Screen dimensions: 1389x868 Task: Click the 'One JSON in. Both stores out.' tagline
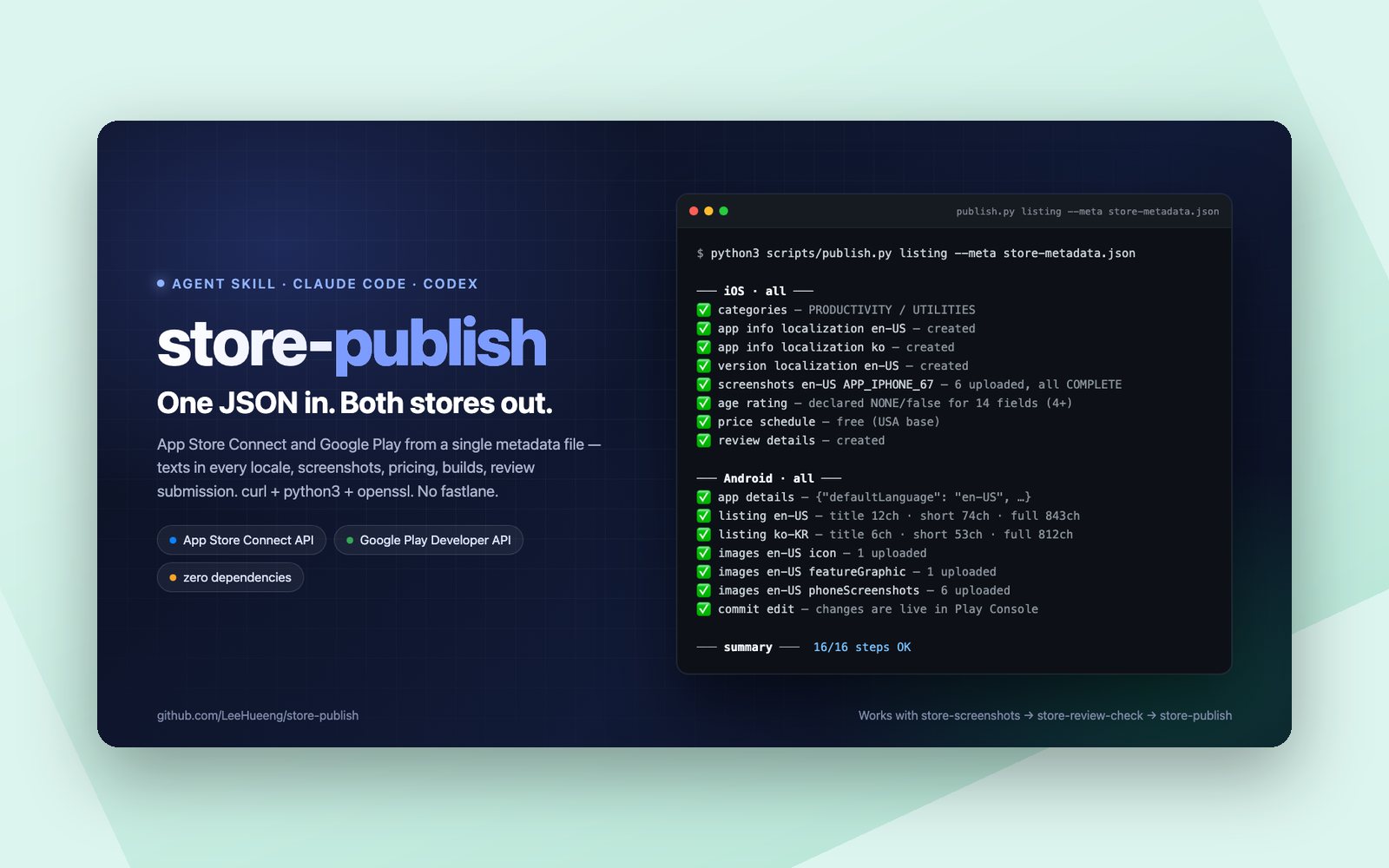click(354, 404)
